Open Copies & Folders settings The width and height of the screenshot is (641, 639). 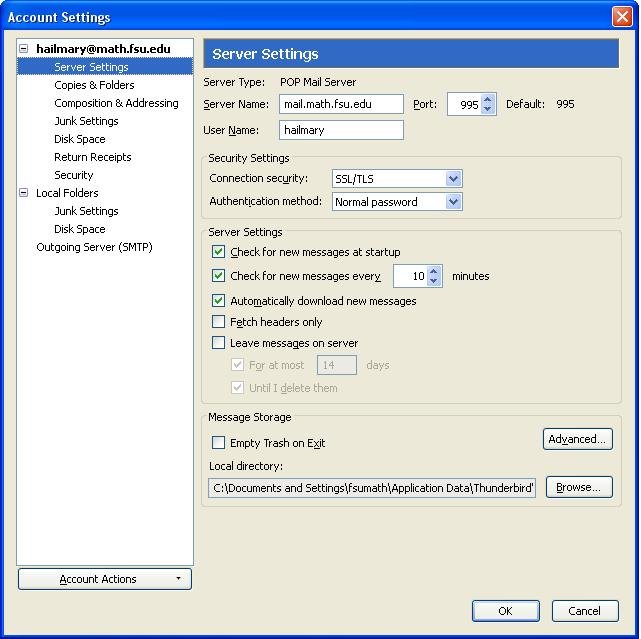pyautogui.click(x=94, y=85)
